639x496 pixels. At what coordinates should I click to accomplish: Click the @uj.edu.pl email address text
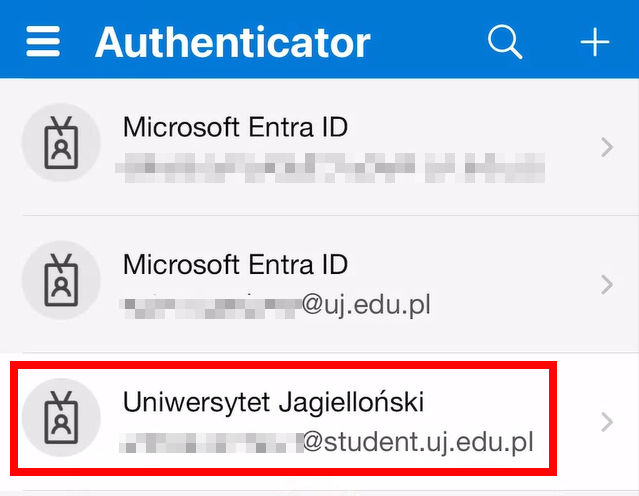click(x=275, y=305)
